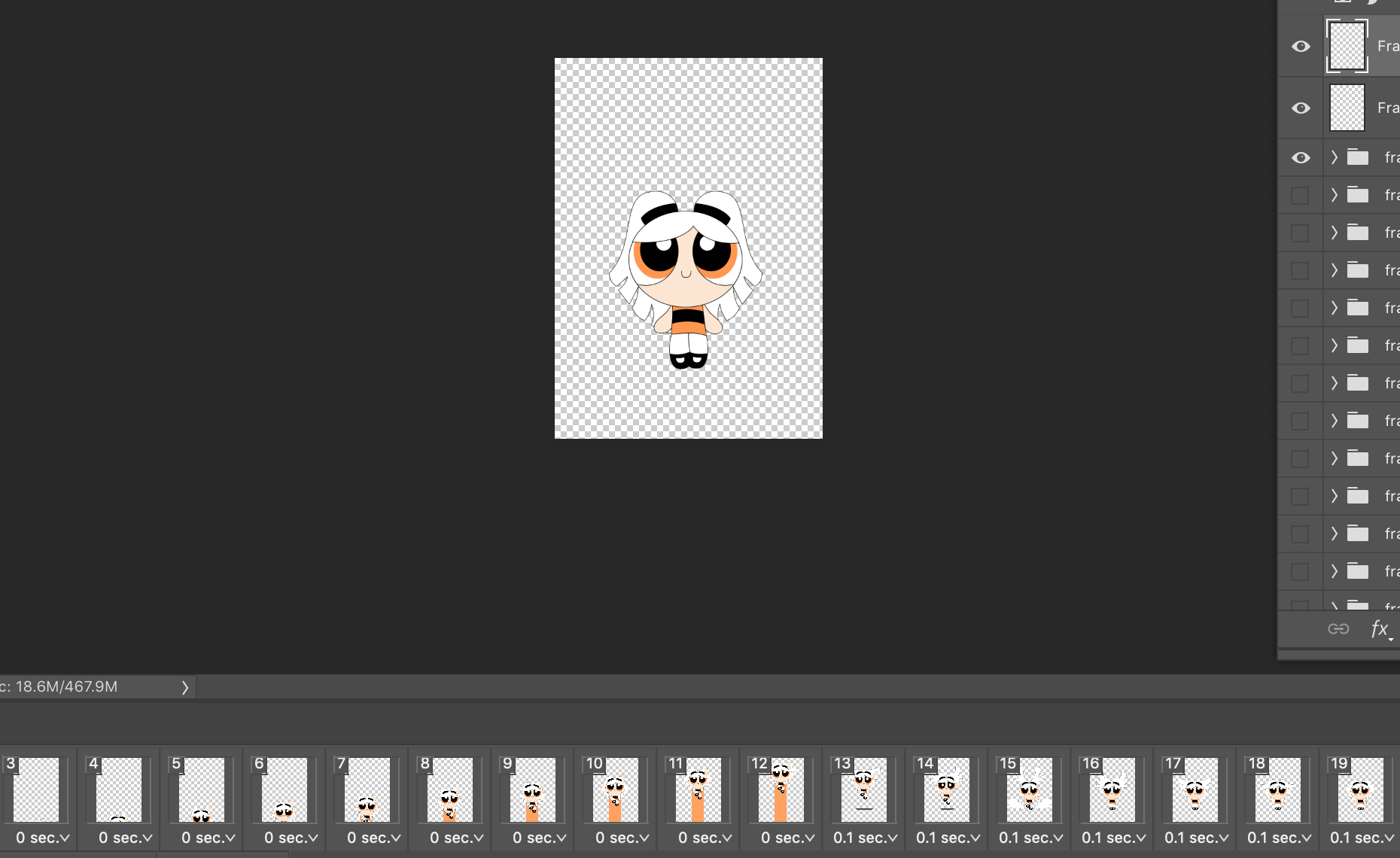1400x858 pixels.
Task: Click the link layers icon in Layers panel
Action: (x=1338, y=628)
